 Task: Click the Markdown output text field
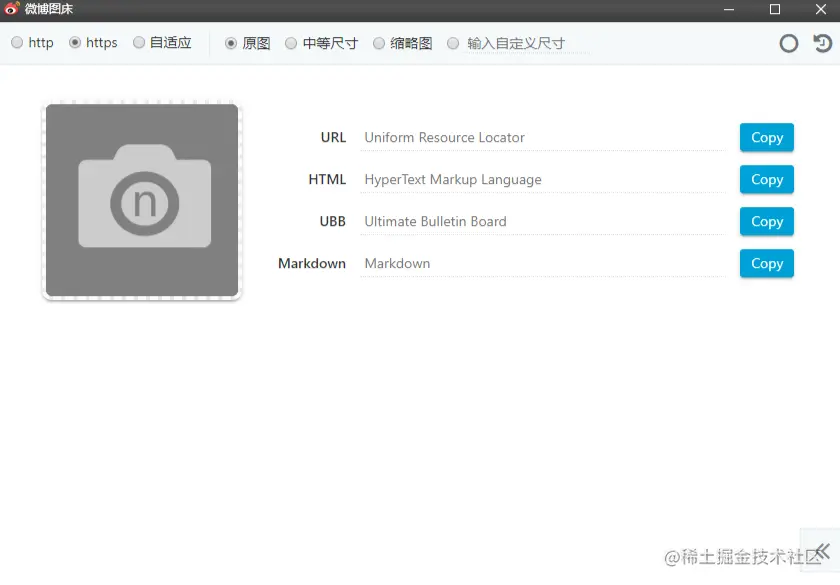[x=543, y=264]
